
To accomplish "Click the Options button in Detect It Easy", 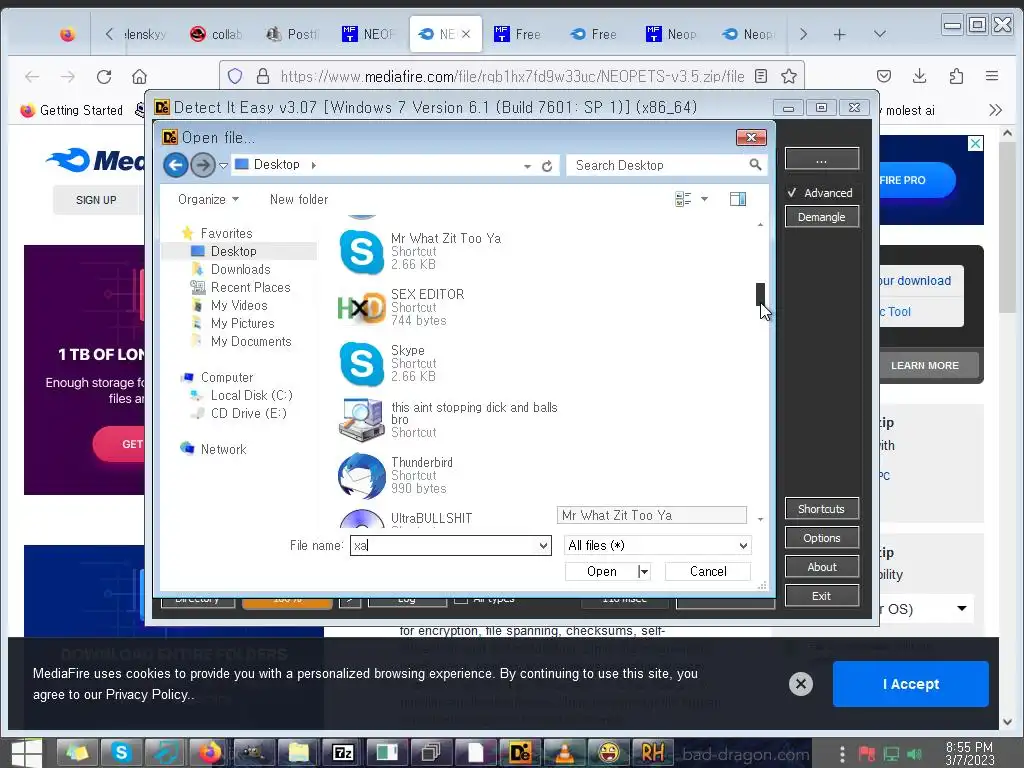I will [822, 537].
